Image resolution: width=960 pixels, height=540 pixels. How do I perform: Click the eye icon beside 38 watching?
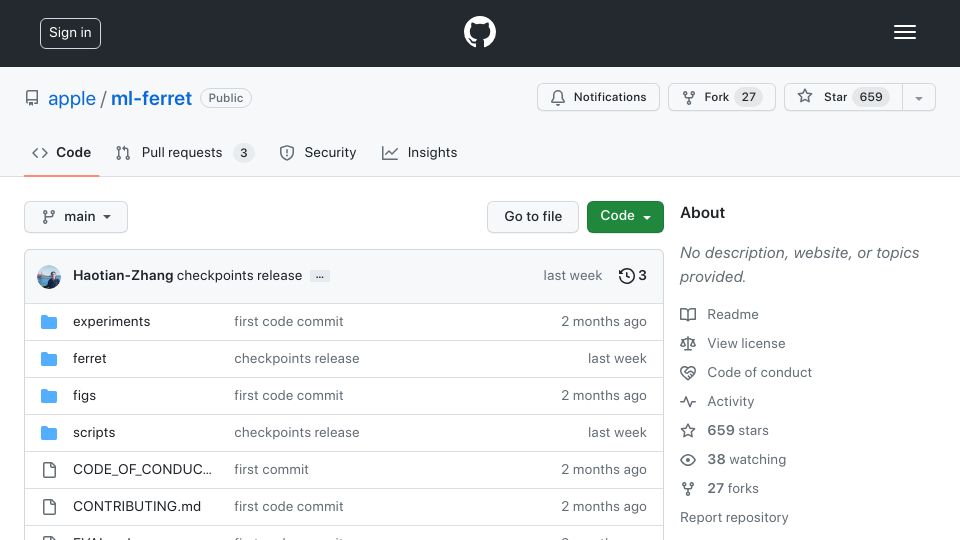(688, 460)
